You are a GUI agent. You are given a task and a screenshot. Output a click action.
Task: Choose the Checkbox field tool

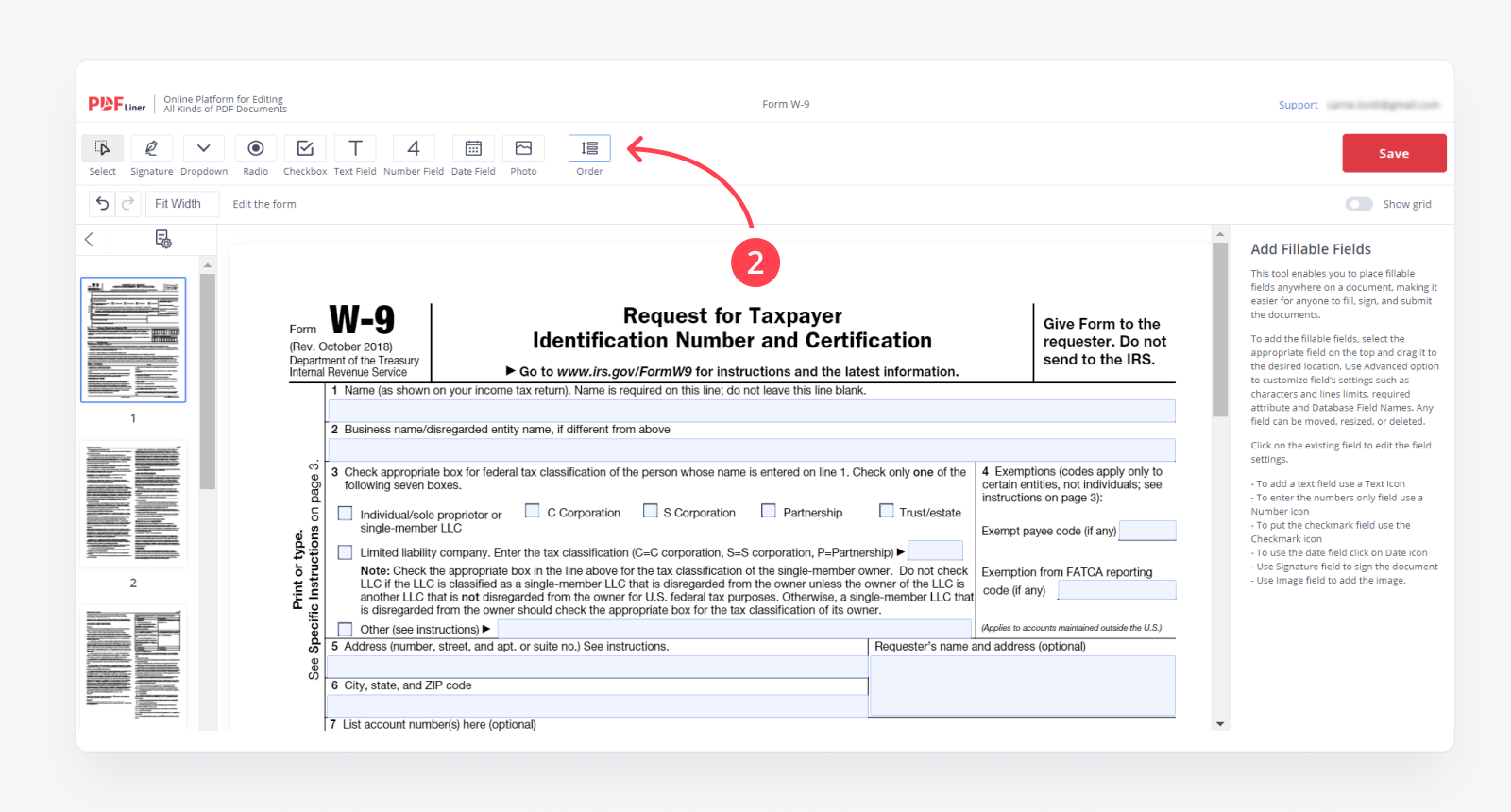pos(305,148)
